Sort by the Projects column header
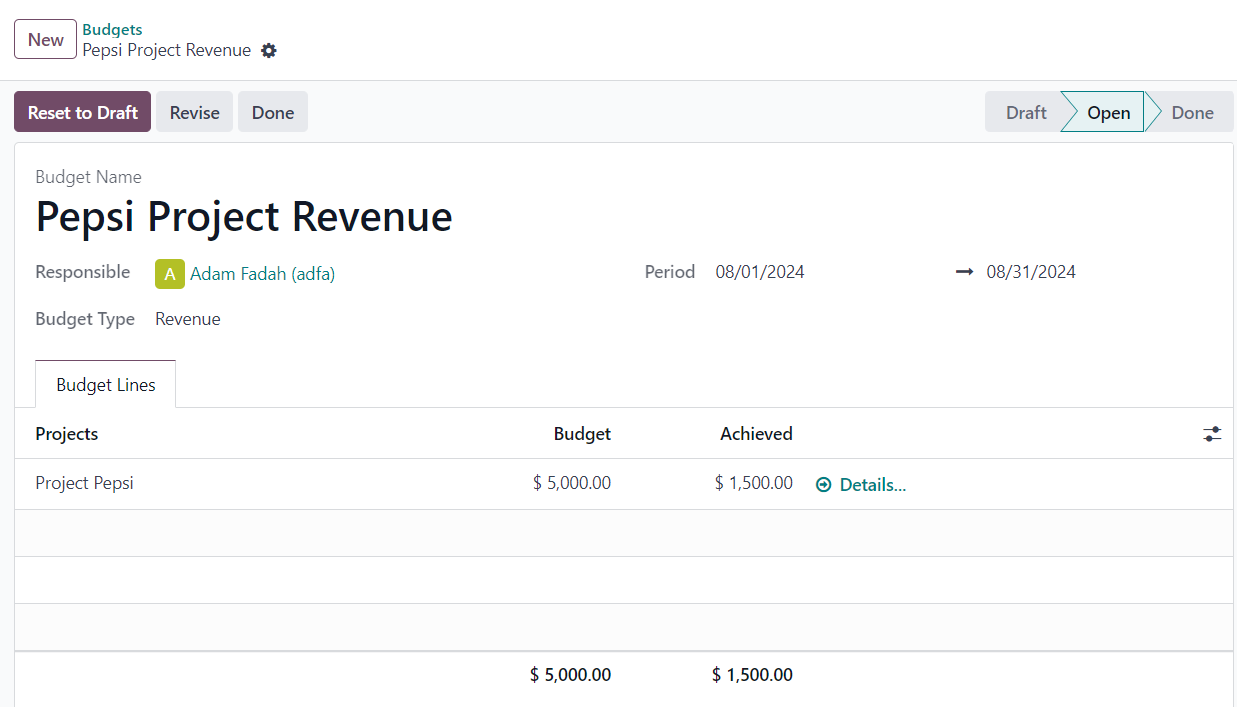 (x=67, y=434)
